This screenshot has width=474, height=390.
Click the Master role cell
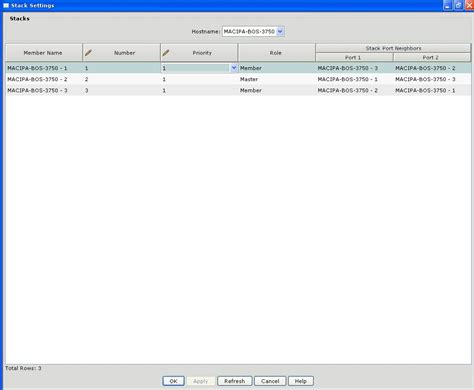277,79
